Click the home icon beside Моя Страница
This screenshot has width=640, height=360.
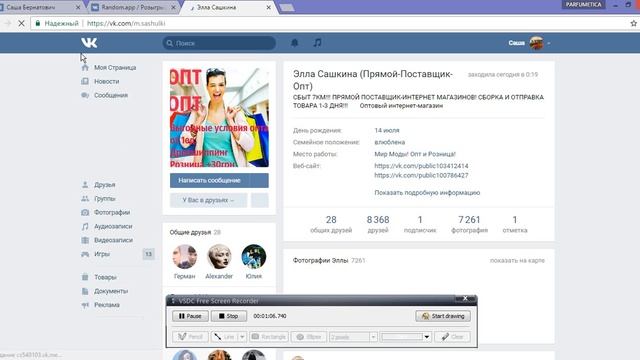point(85,68)
